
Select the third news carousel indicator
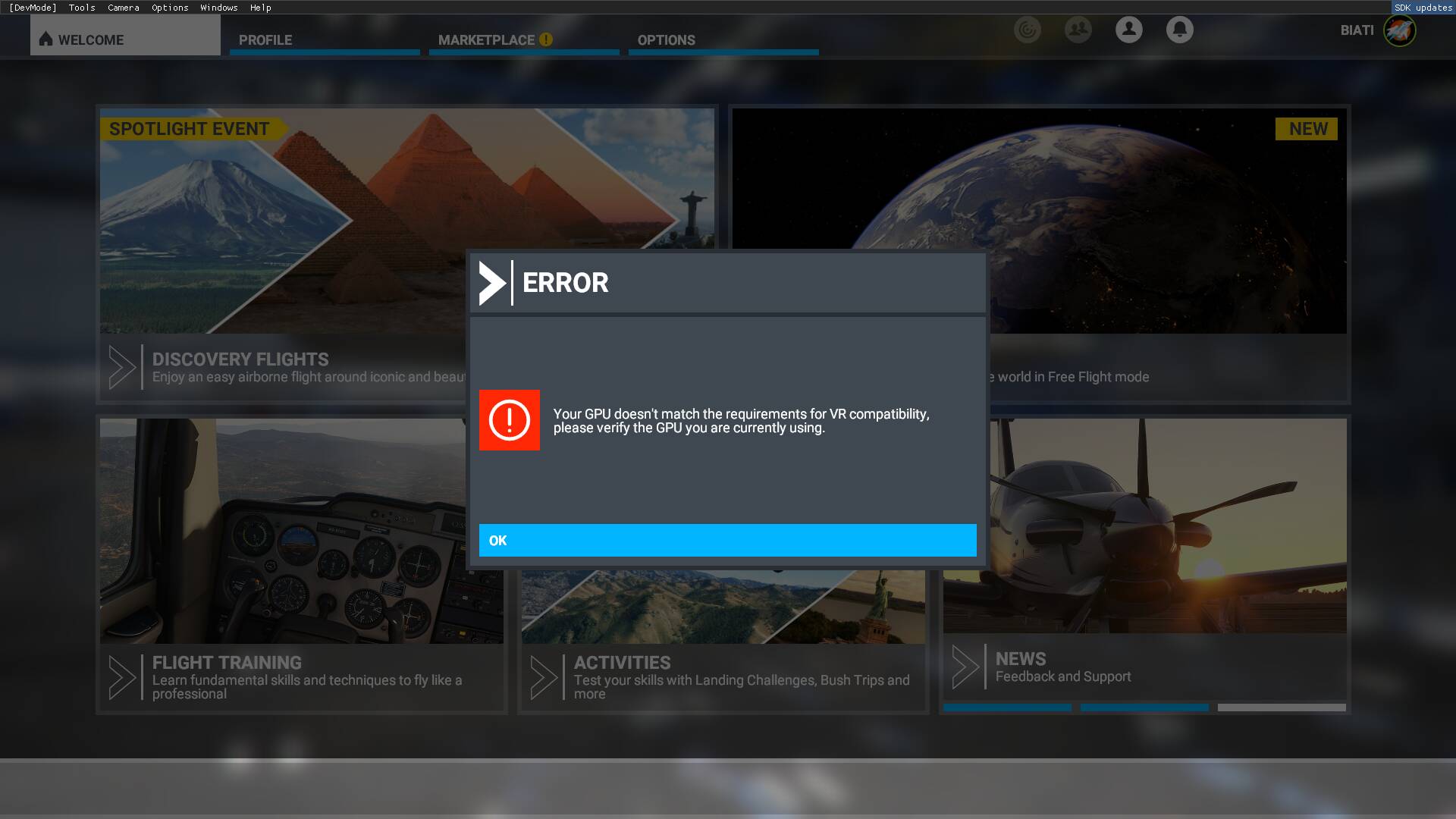pyautogui.click(x=1282, y=708)
